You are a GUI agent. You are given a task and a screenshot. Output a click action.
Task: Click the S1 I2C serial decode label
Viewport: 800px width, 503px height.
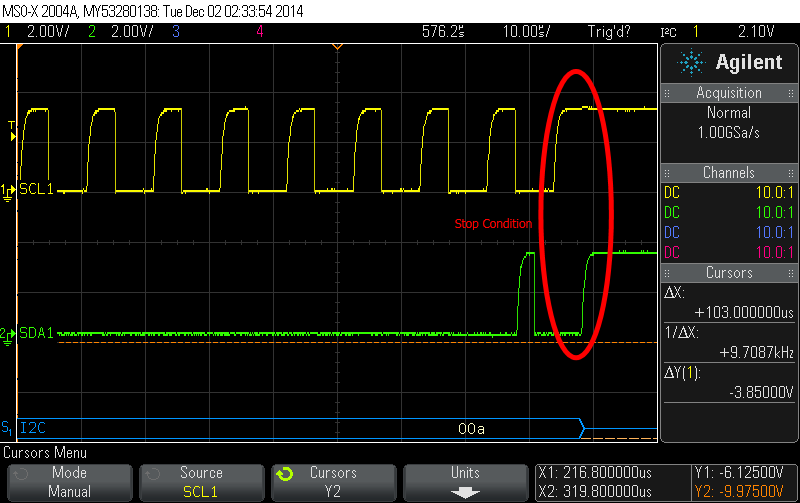(x=24, y=427)
